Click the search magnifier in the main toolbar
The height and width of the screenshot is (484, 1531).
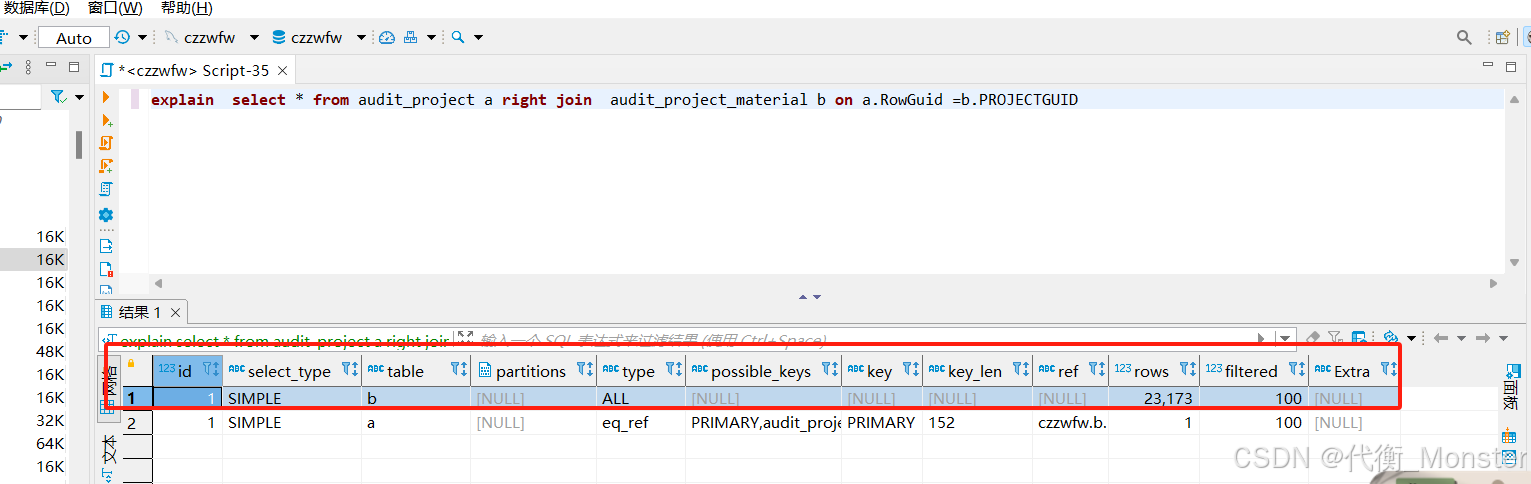[457, 37]
